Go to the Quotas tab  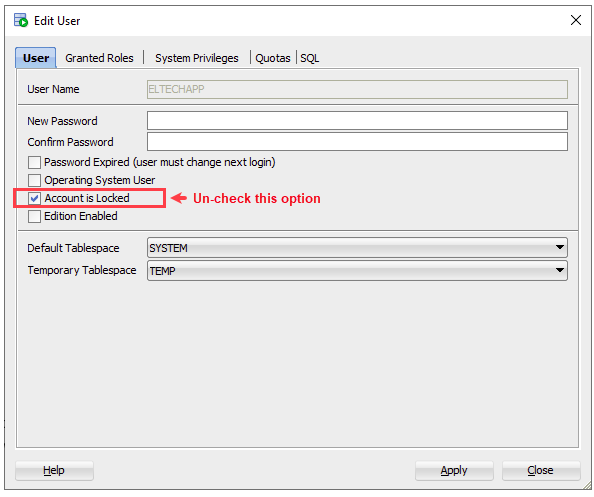[273, 58]
